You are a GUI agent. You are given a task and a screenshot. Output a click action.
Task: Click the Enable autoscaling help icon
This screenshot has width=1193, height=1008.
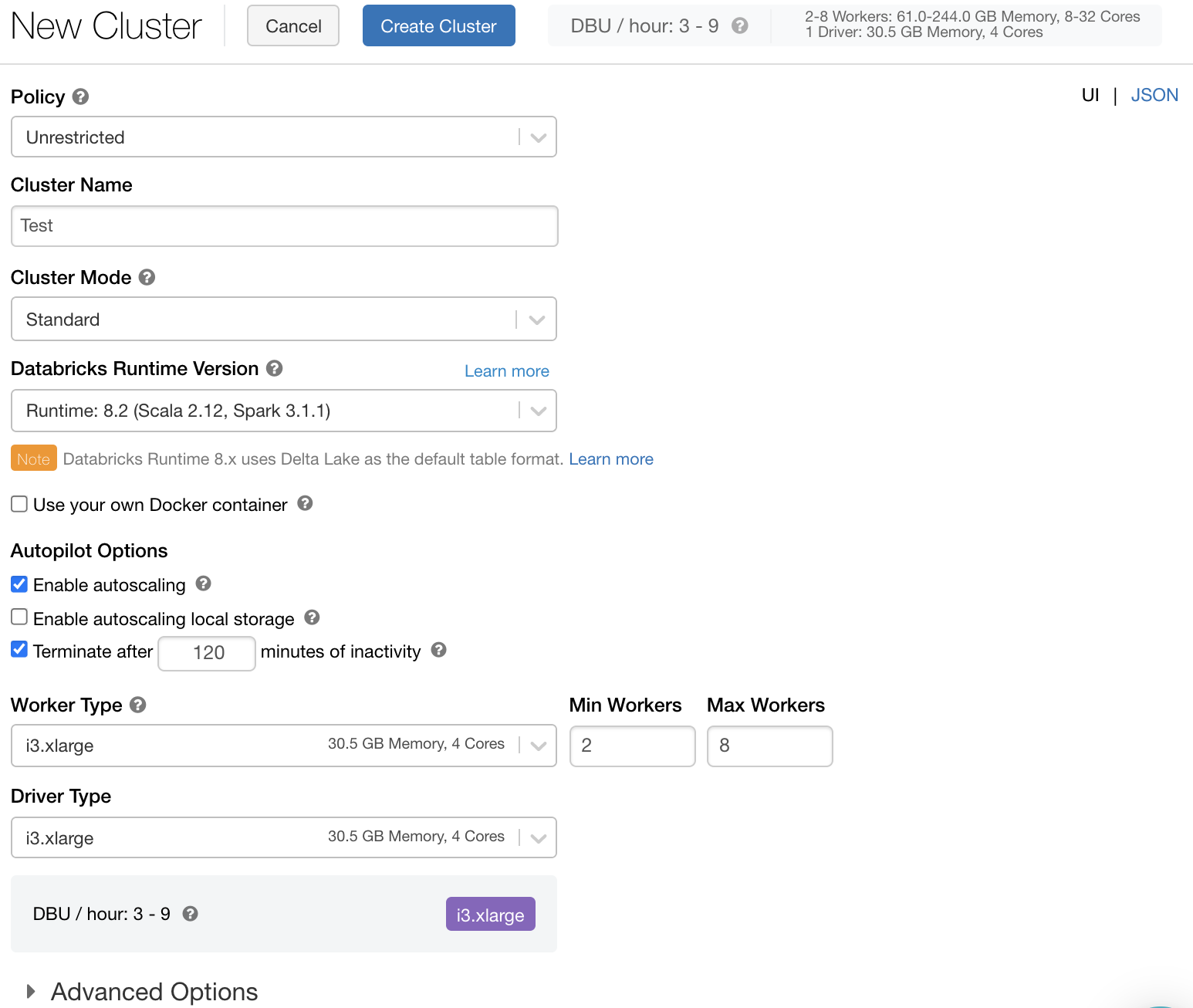203,583
